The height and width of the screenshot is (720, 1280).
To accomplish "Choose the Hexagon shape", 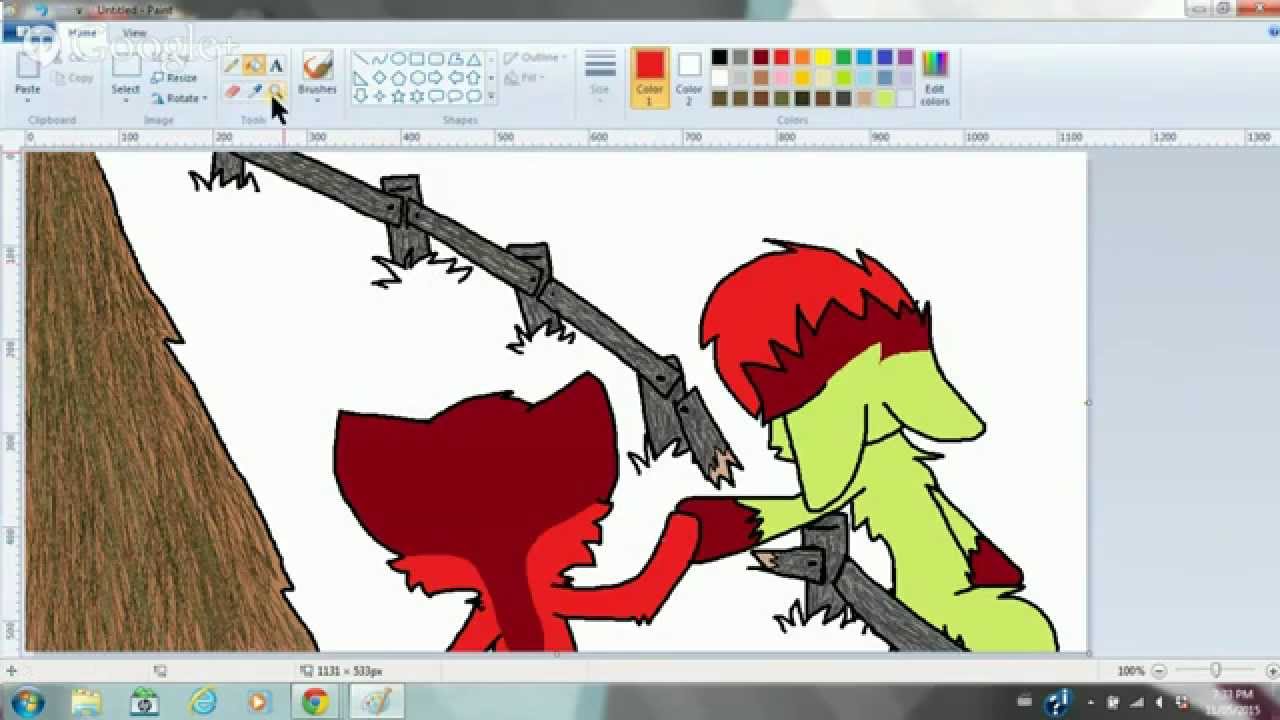I will [x=417, y=78].
